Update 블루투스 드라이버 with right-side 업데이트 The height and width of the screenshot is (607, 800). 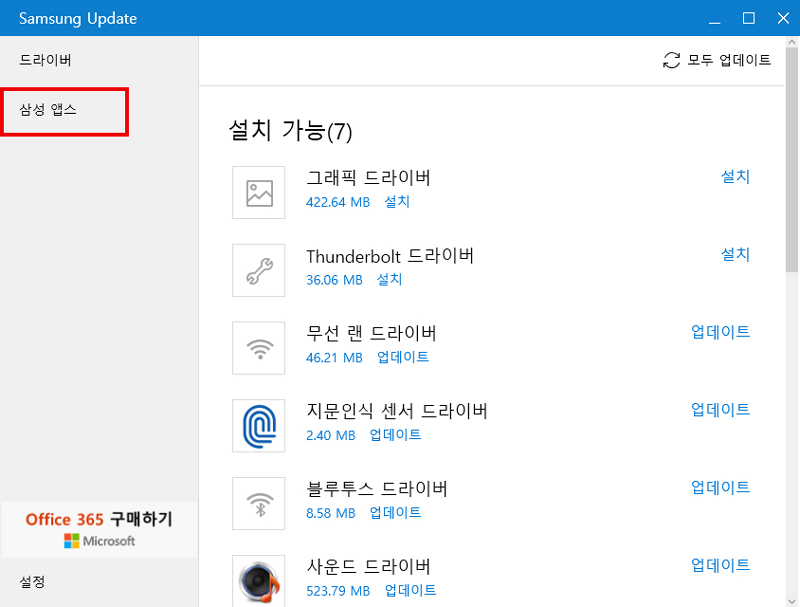(x=720, y=488)
